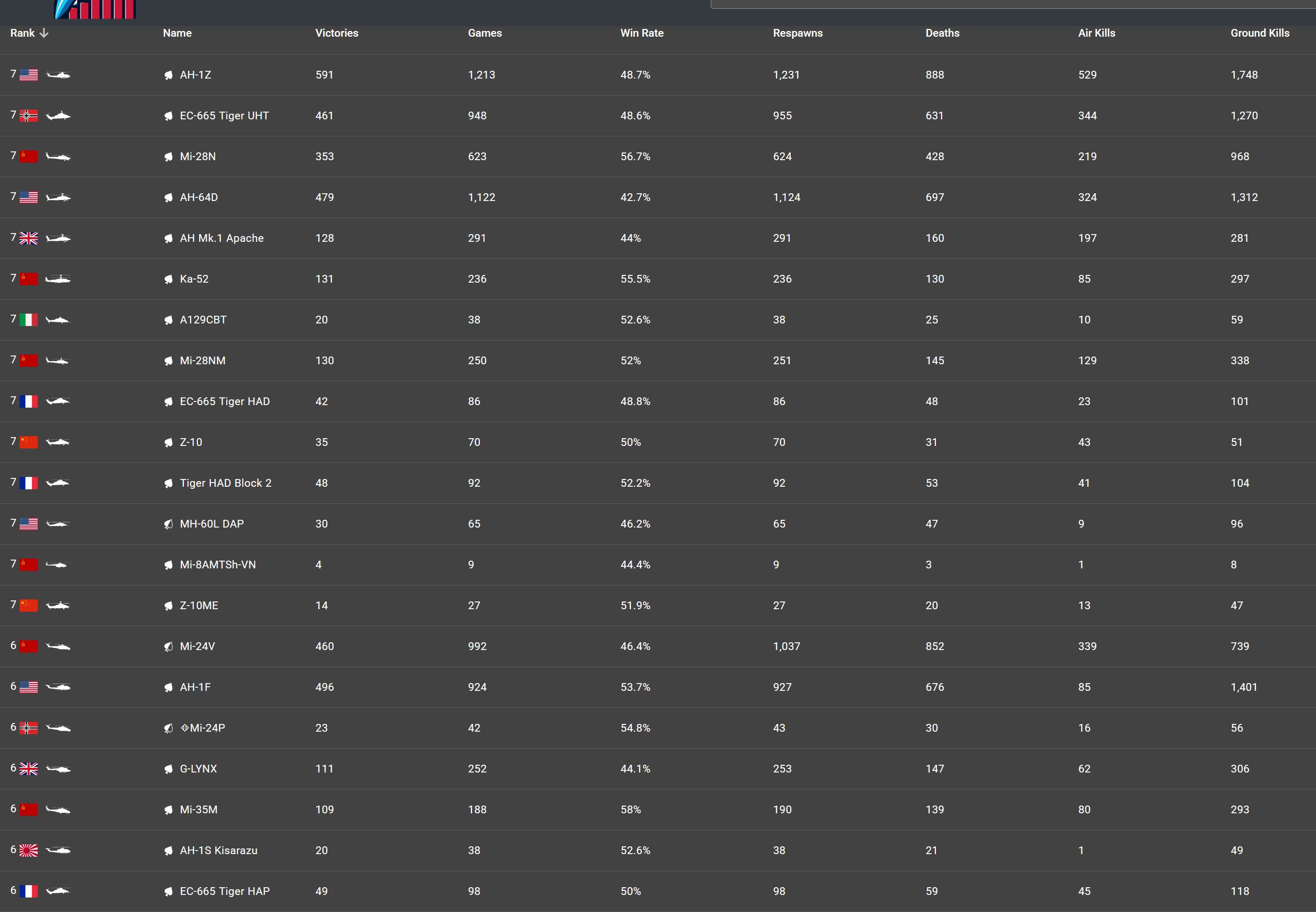Click the UK flag in AH Mk.1 Apache row
Screen dimensions: 1316x912
coord(28,238)
